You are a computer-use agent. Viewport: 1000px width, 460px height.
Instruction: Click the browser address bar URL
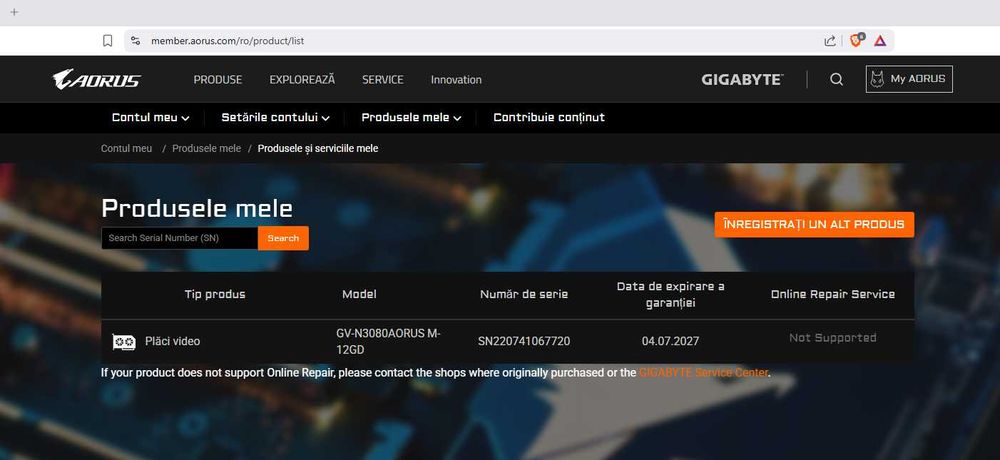click(x=228, y=41)
